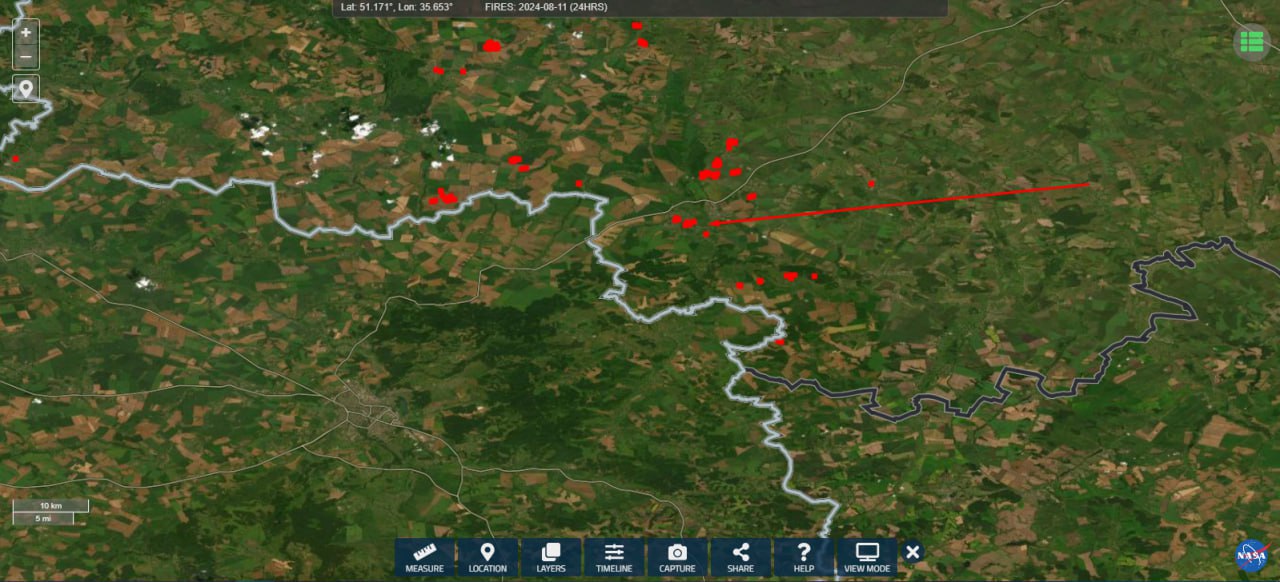Screen dimensions: 1280x582
Task: Change the View Mode
Action: [867, 557]
